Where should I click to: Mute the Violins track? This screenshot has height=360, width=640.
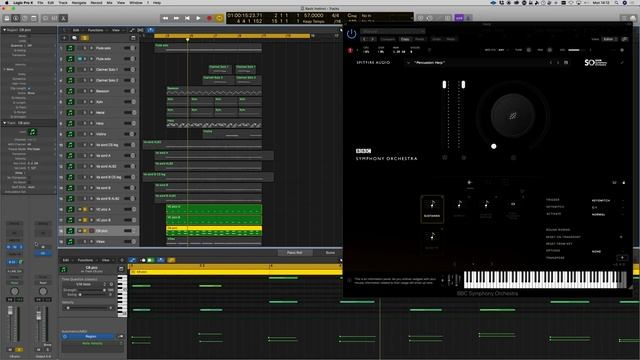click(x=80, y=134)
